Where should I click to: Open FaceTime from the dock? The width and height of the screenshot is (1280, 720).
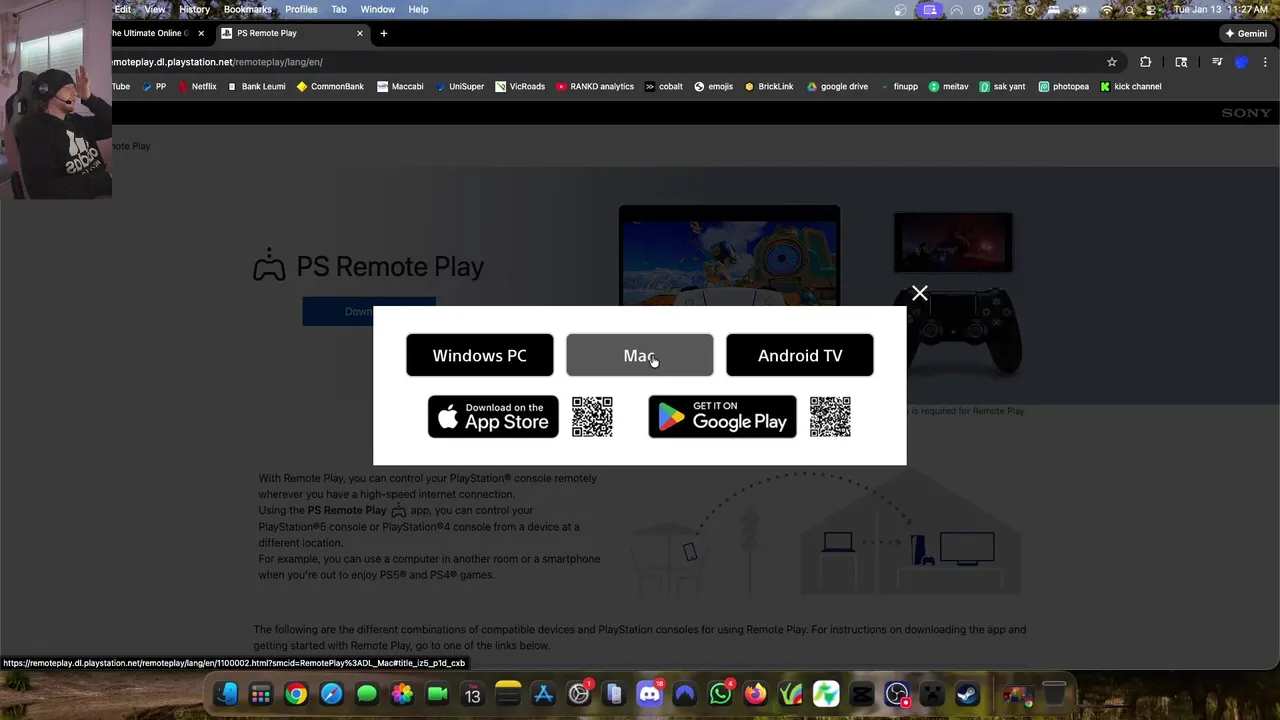click(437, 694)
